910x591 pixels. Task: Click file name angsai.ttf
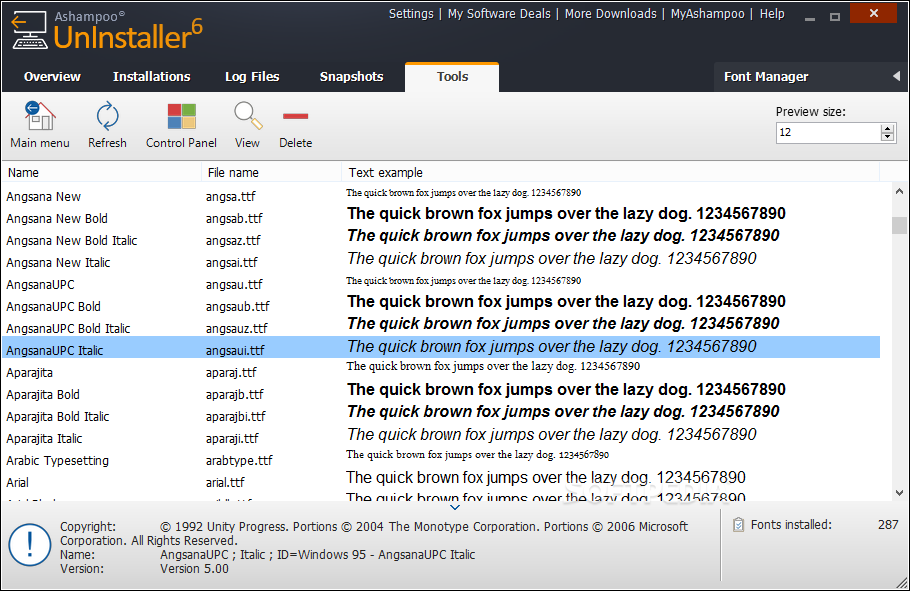(232, 263)
